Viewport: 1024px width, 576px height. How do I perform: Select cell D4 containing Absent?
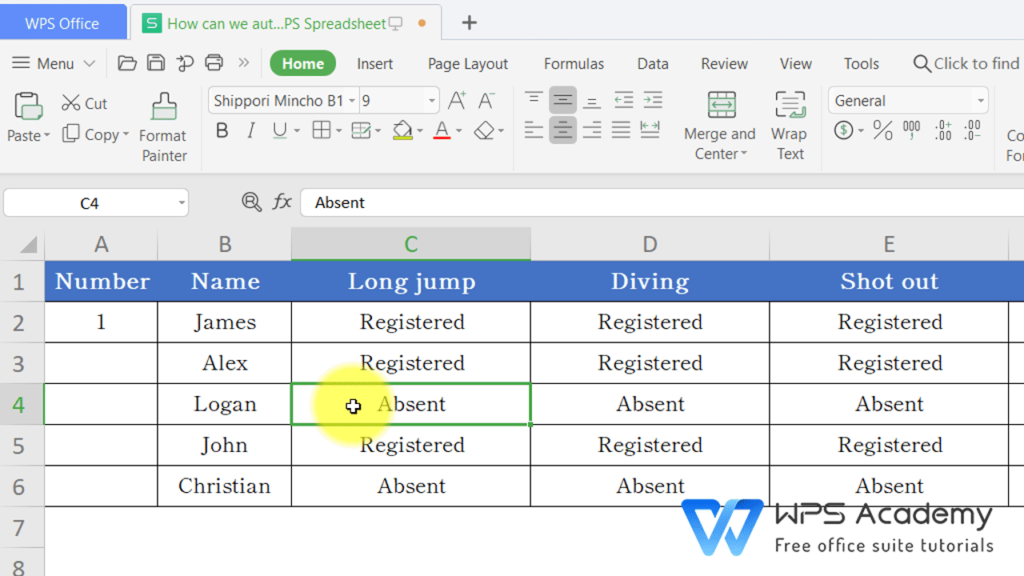pyautogui.click(x=650, y=404)
